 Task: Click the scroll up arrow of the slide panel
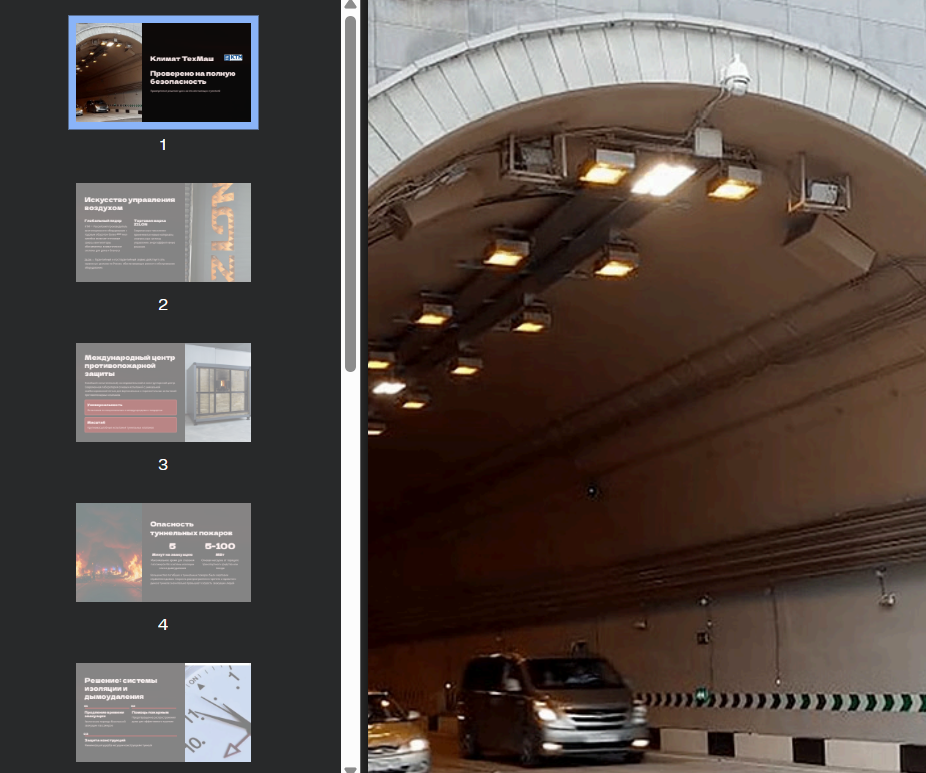click(x=350, y=5)
